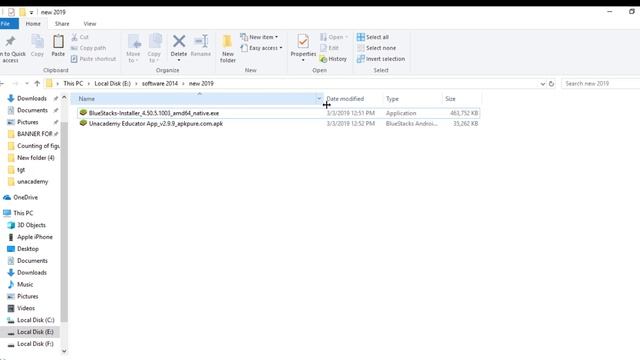This screenshot has width=640, height=360.
Task: Click the Up one level arrow
Action: (37, 83)
